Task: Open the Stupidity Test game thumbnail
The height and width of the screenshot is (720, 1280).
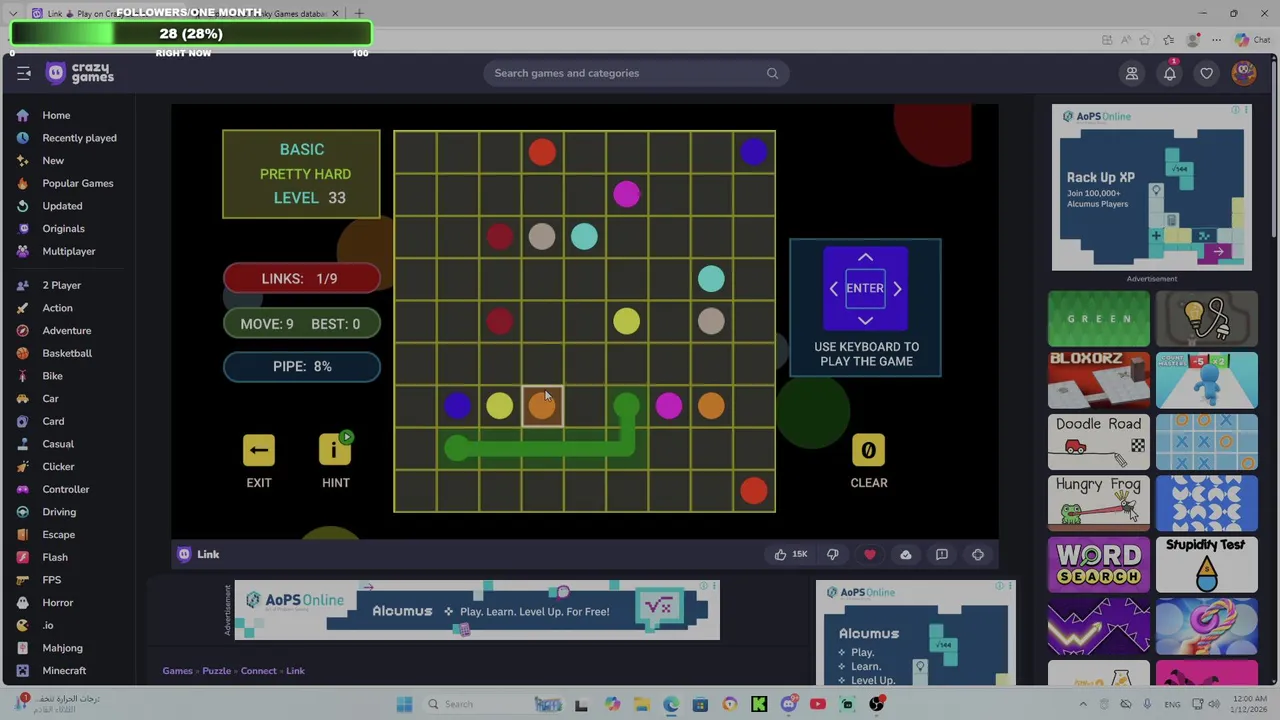Action: (1207, 565)
